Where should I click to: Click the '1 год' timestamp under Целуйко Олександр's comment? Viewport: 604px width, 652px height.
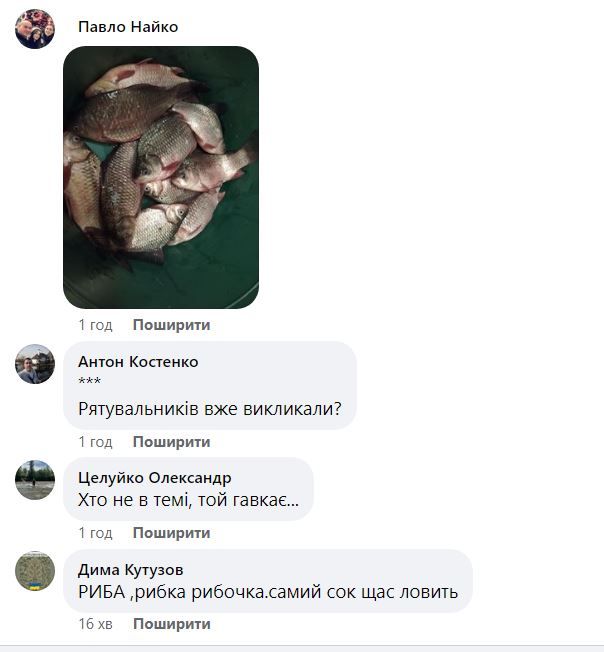coord(96,533)
